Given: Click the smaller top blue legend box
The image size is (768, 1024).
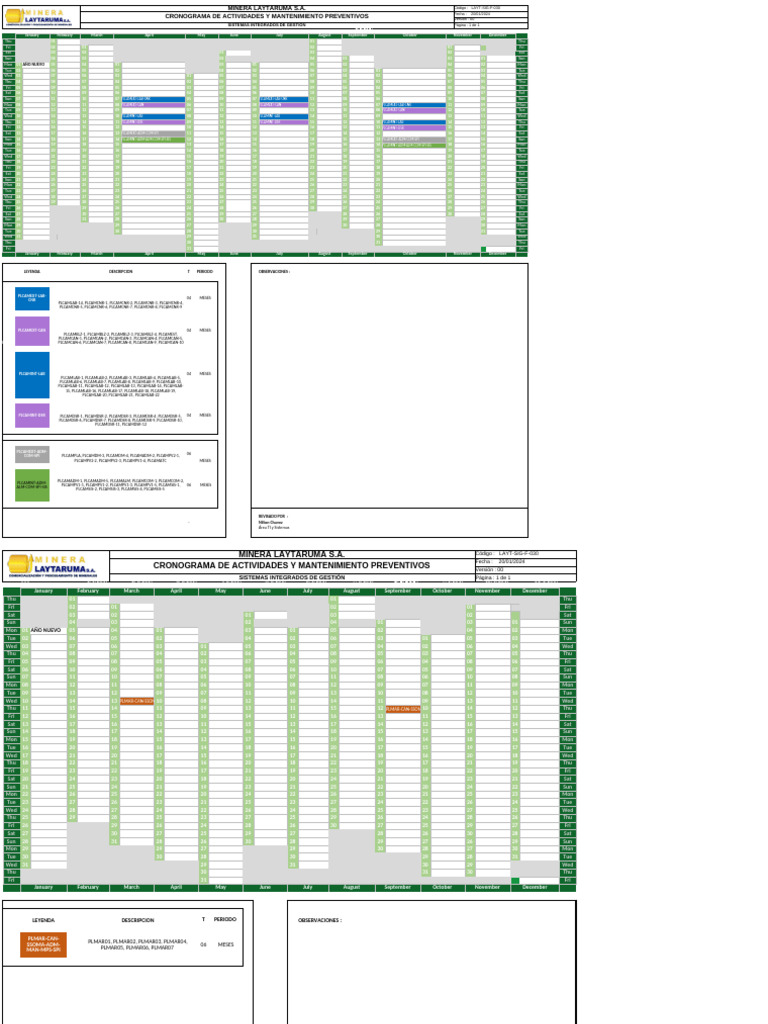Looking at the screenshot, I should (32, 298).
